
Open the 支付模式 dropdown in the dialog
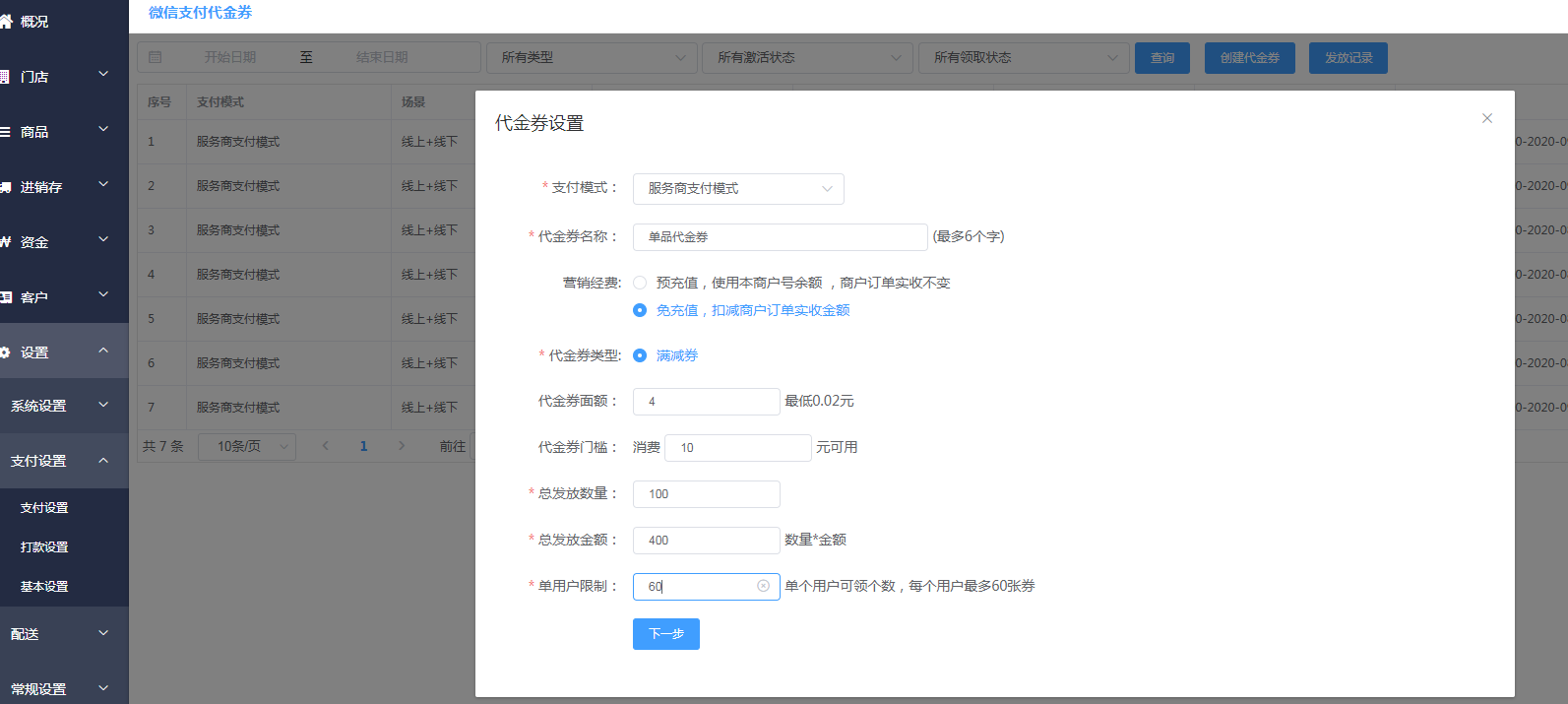738,189
